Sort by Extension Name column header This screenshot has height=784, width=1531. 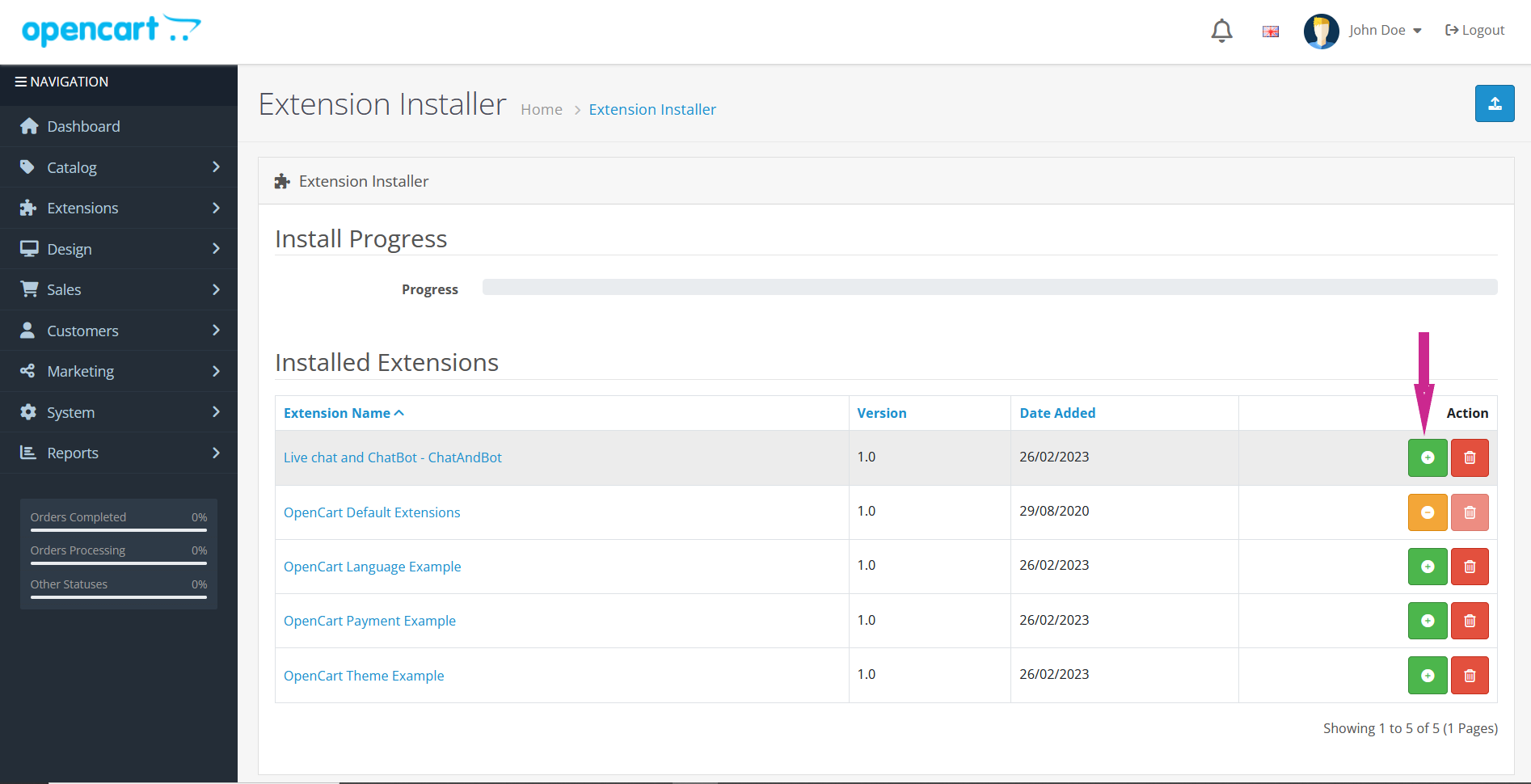coord(337,413)
